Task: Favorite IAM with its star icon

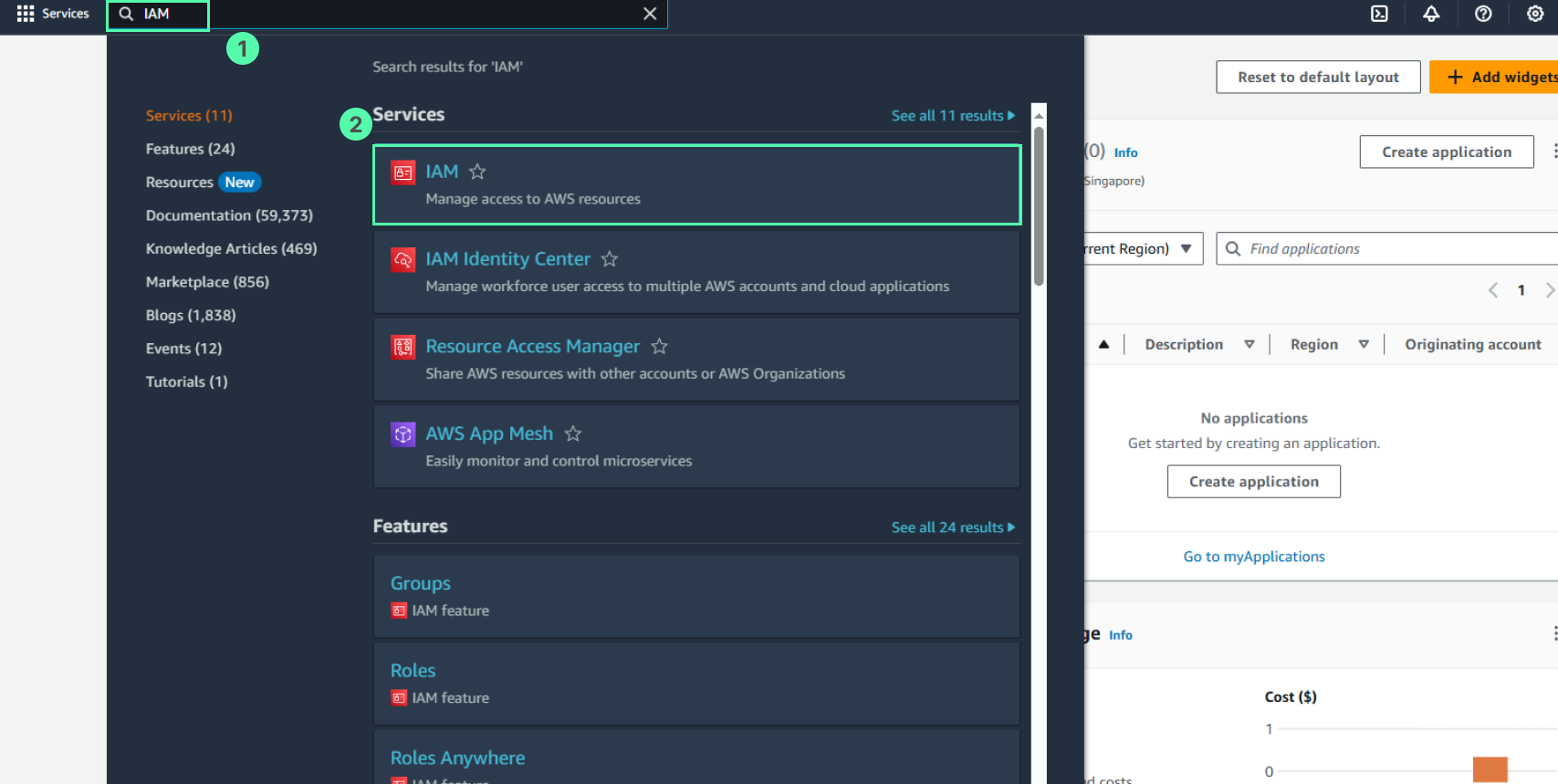Action: [477, 172]
